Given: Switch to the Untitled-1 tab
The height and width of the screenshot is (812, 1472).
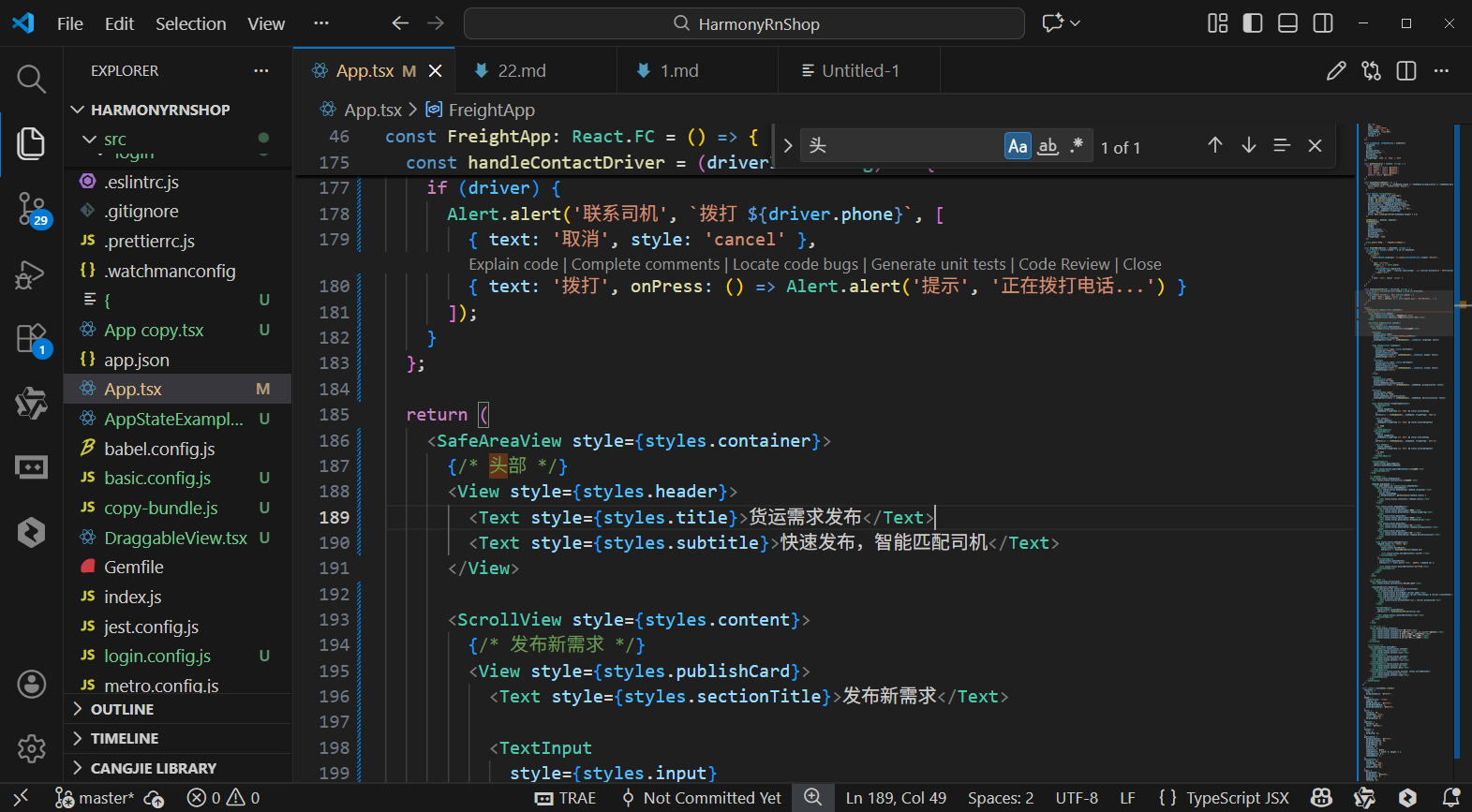Looking at the screenshot, I should (x=858, y=71).
